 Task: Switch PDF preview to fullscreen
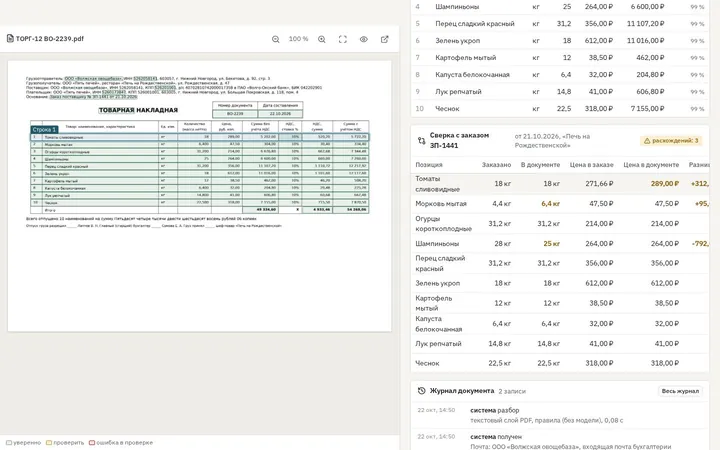[x=343, y=39]
